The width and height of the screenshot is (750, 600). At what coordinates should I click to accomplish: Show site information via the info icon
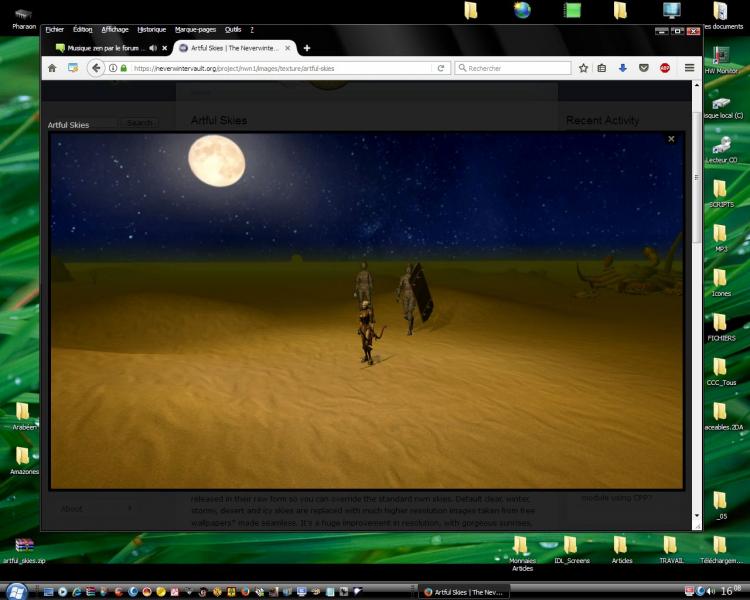tap(113, 68)
